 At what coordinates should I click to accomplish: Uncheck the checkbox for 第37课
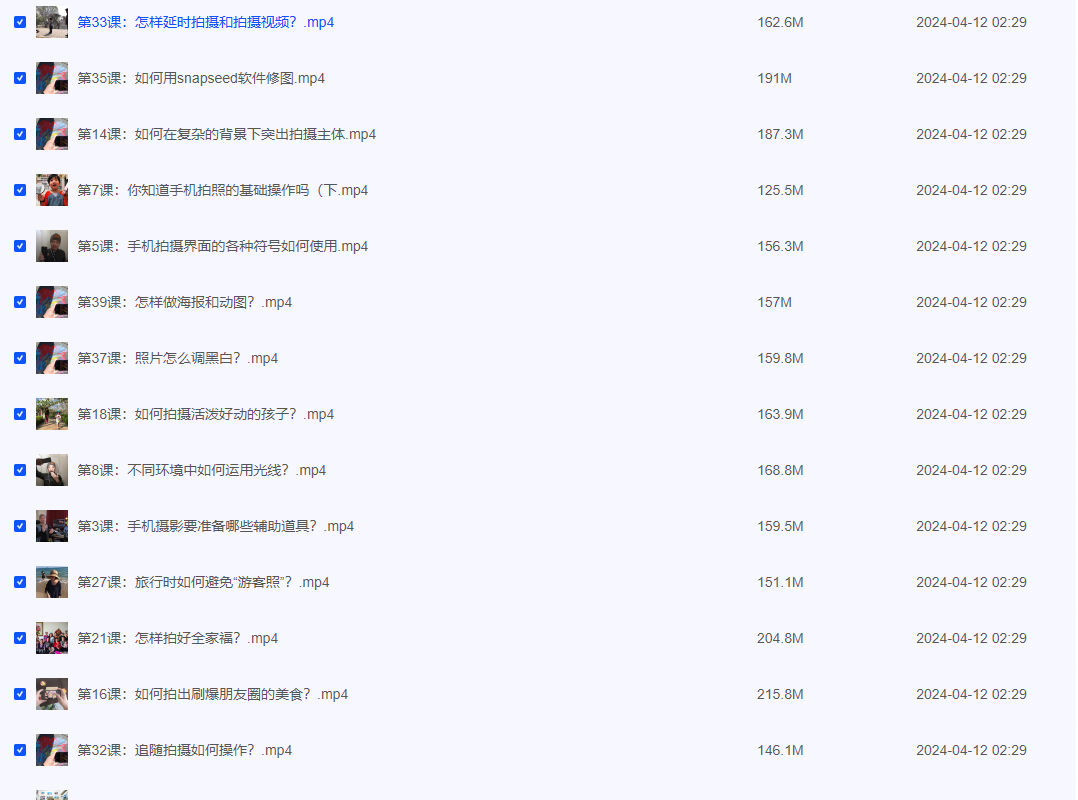tap(19, 358)
